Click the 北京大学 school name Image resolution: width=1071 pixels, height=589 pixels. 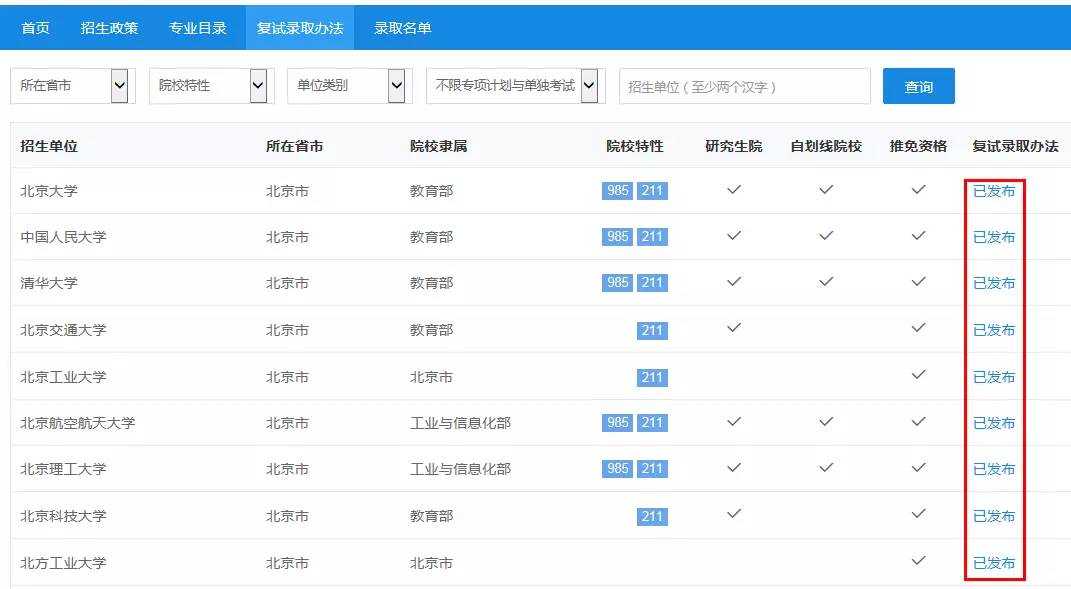tap(49, 191)
